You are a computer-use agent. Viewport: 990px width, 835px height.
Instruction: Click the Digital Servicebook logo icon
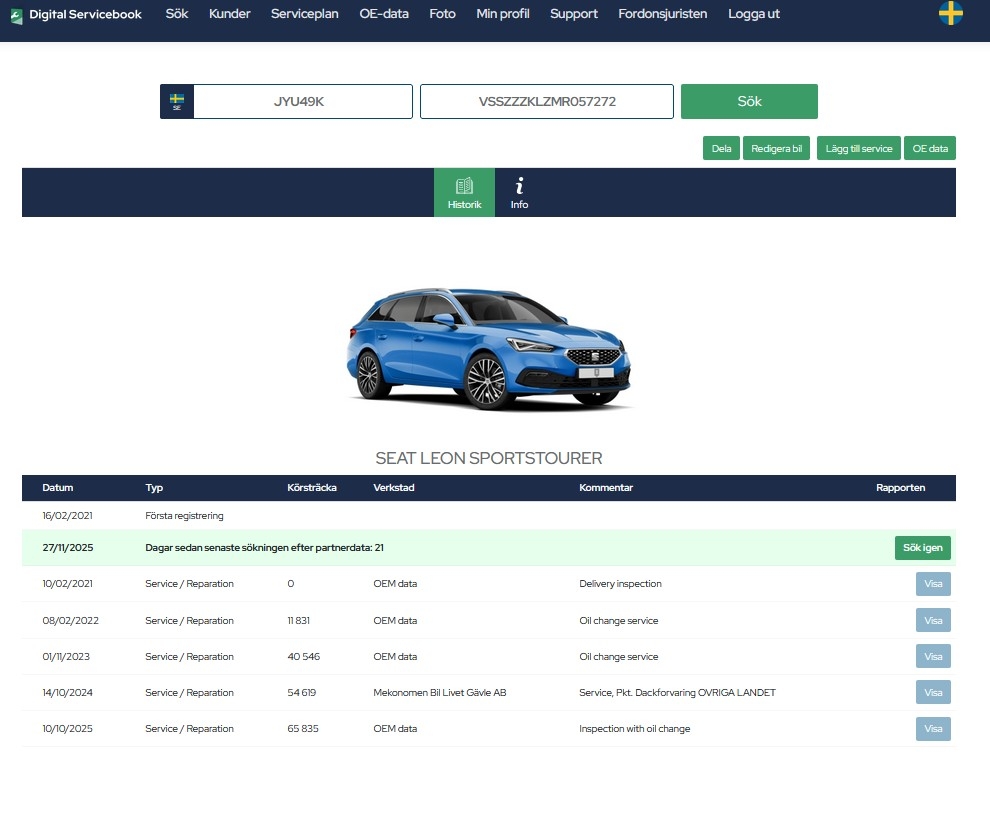pyautogui.click(x=16, y=16)
